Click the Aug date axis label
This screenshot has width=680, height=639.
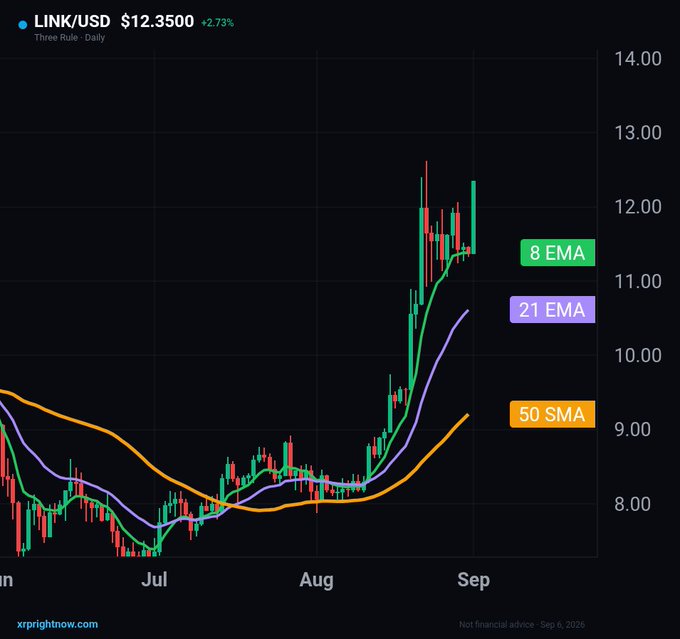pos(317,580)
